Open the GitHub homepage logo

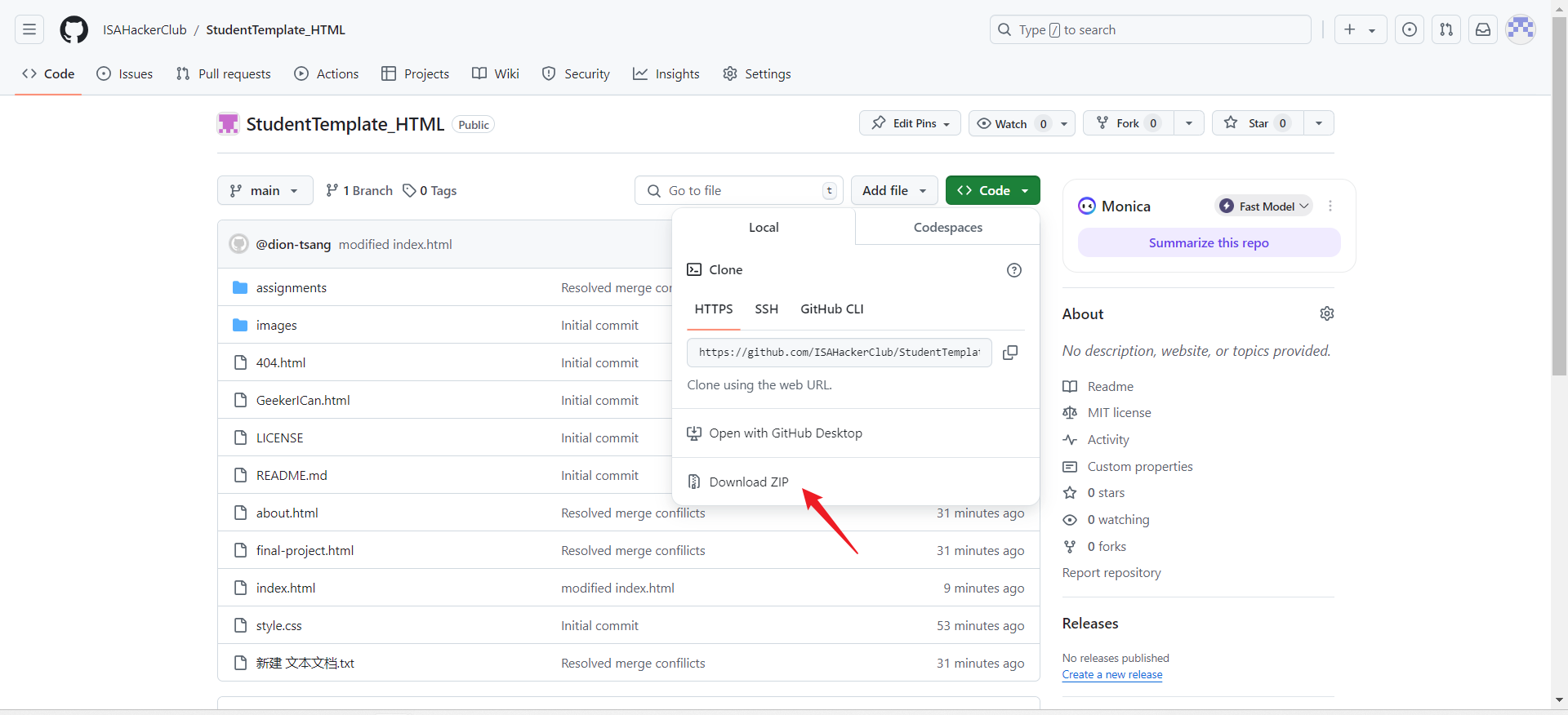tap(73, 30)
